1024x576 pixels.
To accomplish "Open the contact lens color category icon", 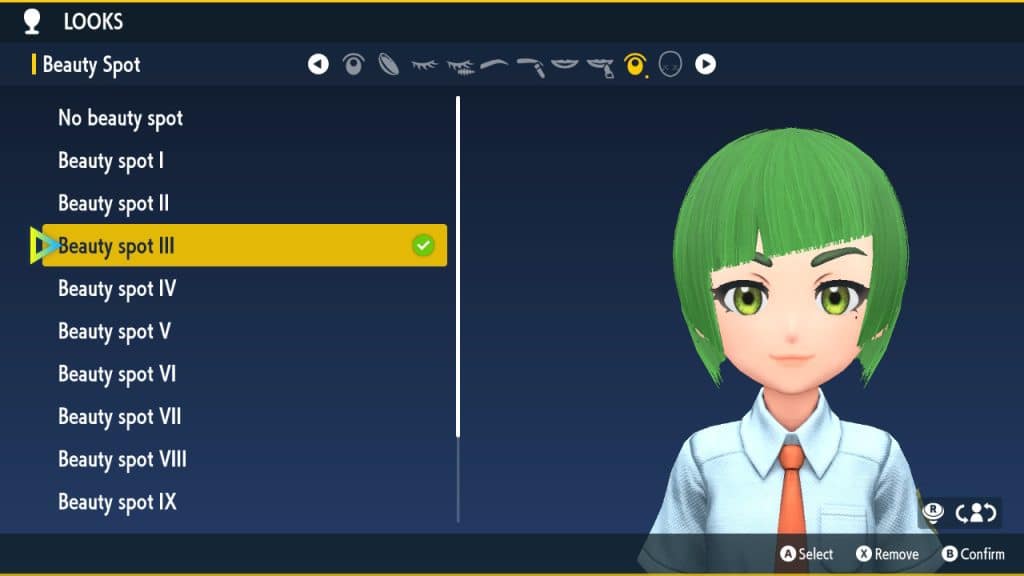I will click(x=389, y=64).
